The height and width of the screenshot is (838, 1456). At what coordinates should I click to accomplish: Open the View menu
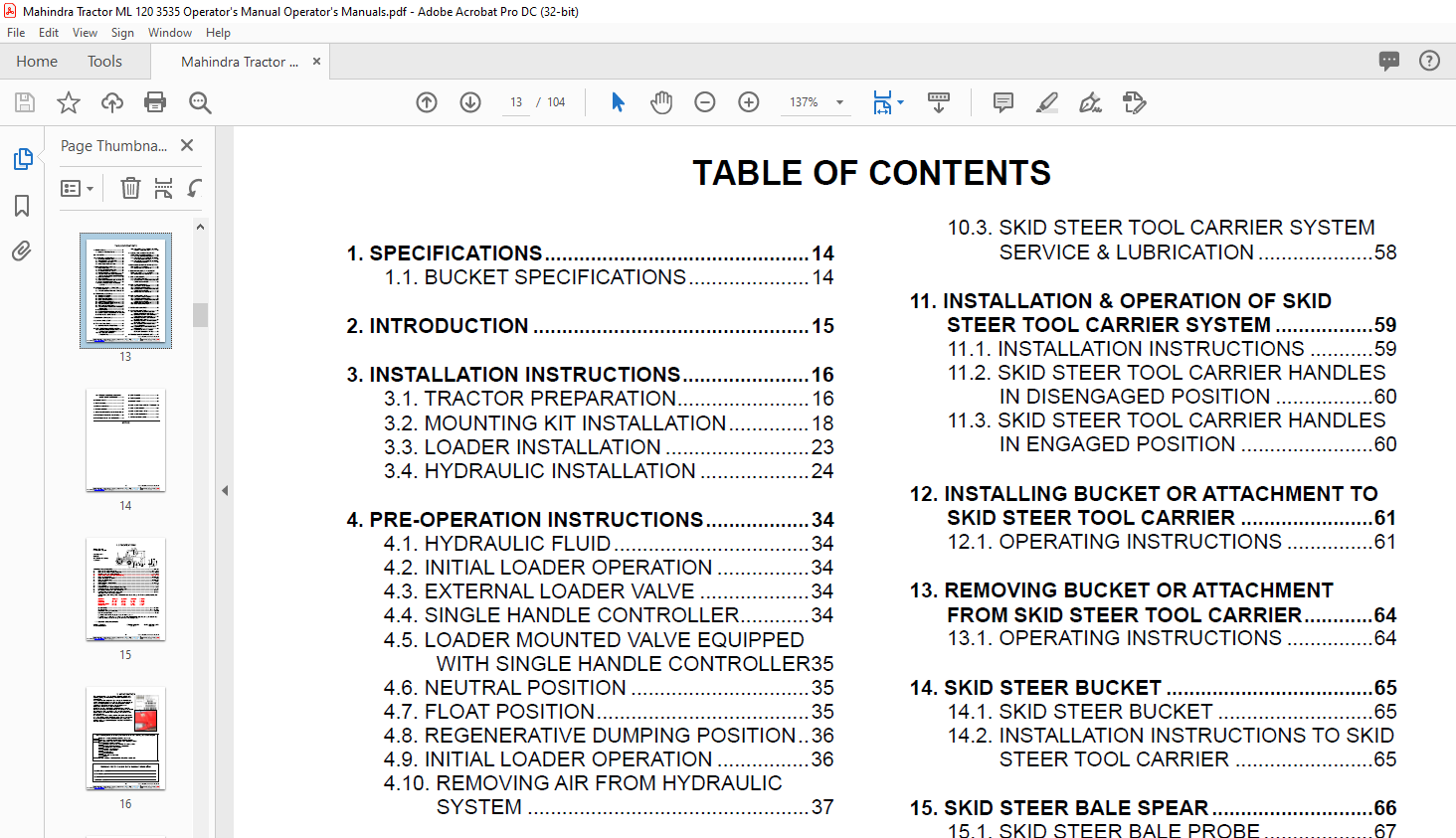coord(85,33)
